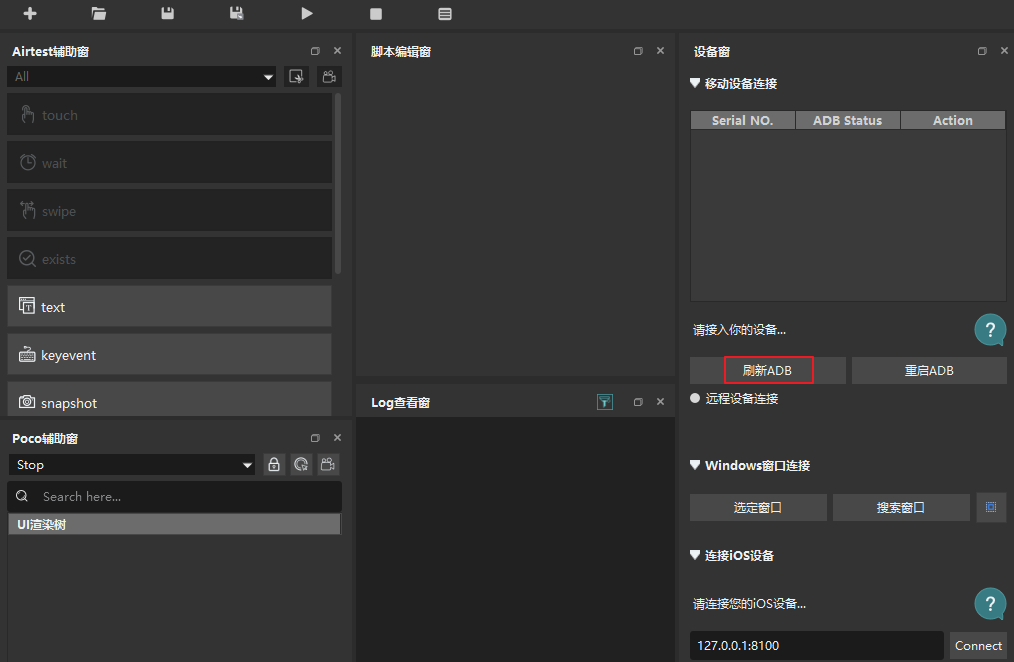Open a script with the folder icon
This screenshot has height=662, width=1014.
tap(98, 14)
